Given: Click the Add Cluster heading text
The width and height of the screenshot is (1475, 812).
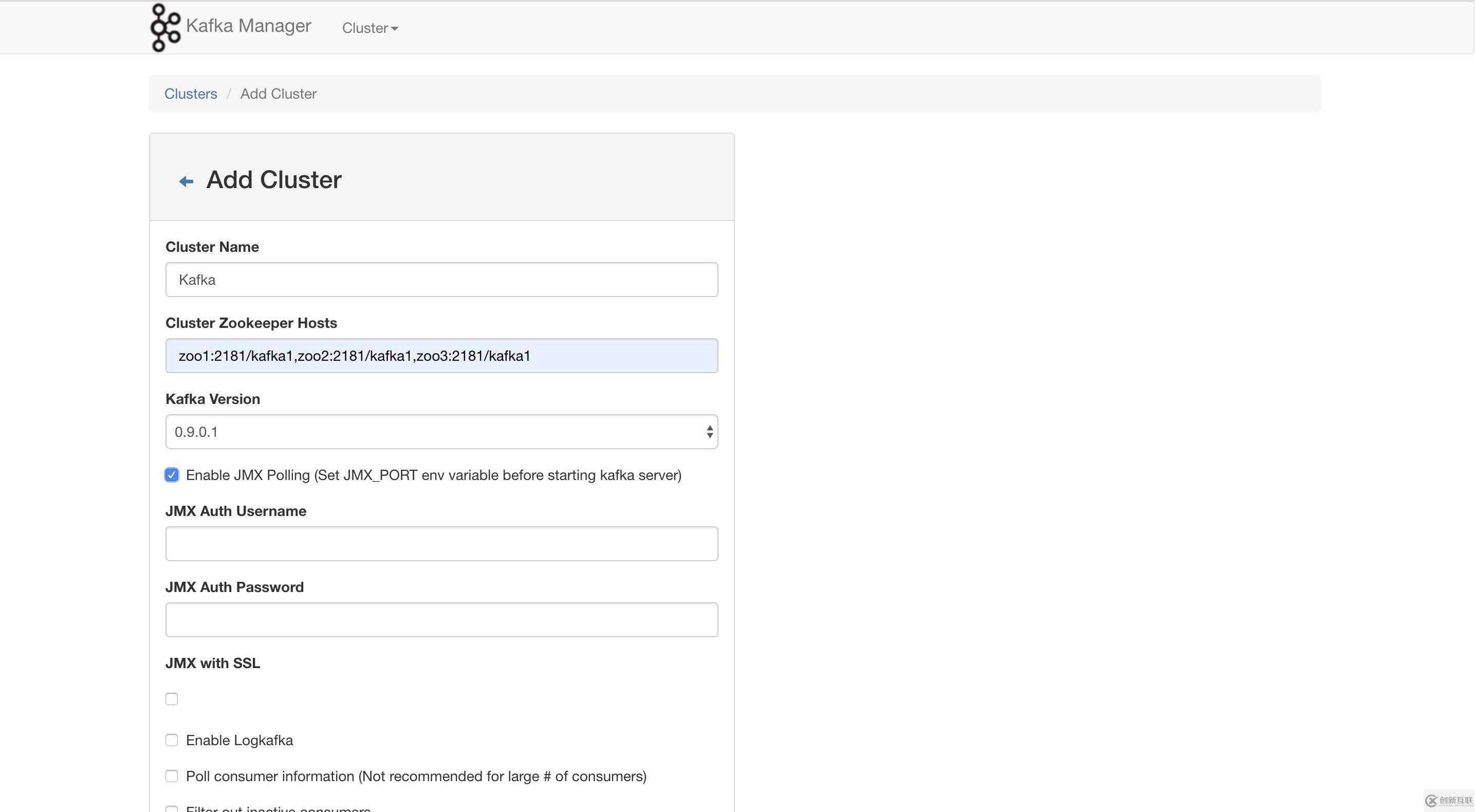Looking at the screenshot, I should pos(274,180).
